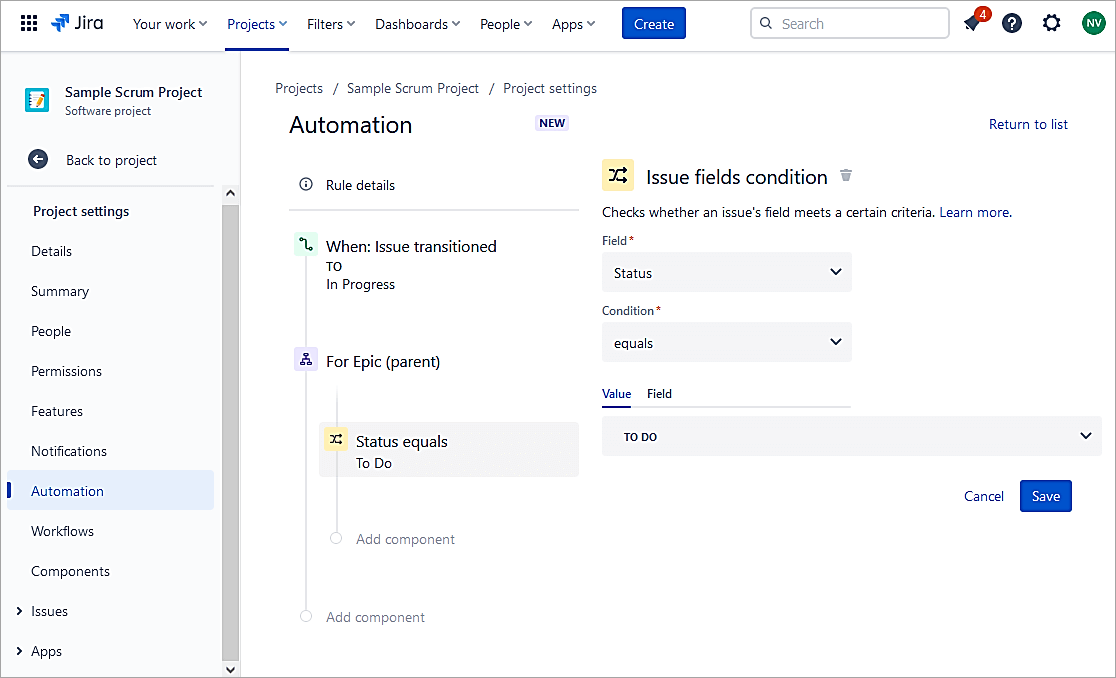The width and height of the screenshot is (1116, 678).
Task: Open the equals condition dropdown
Action: coord(727,342)
